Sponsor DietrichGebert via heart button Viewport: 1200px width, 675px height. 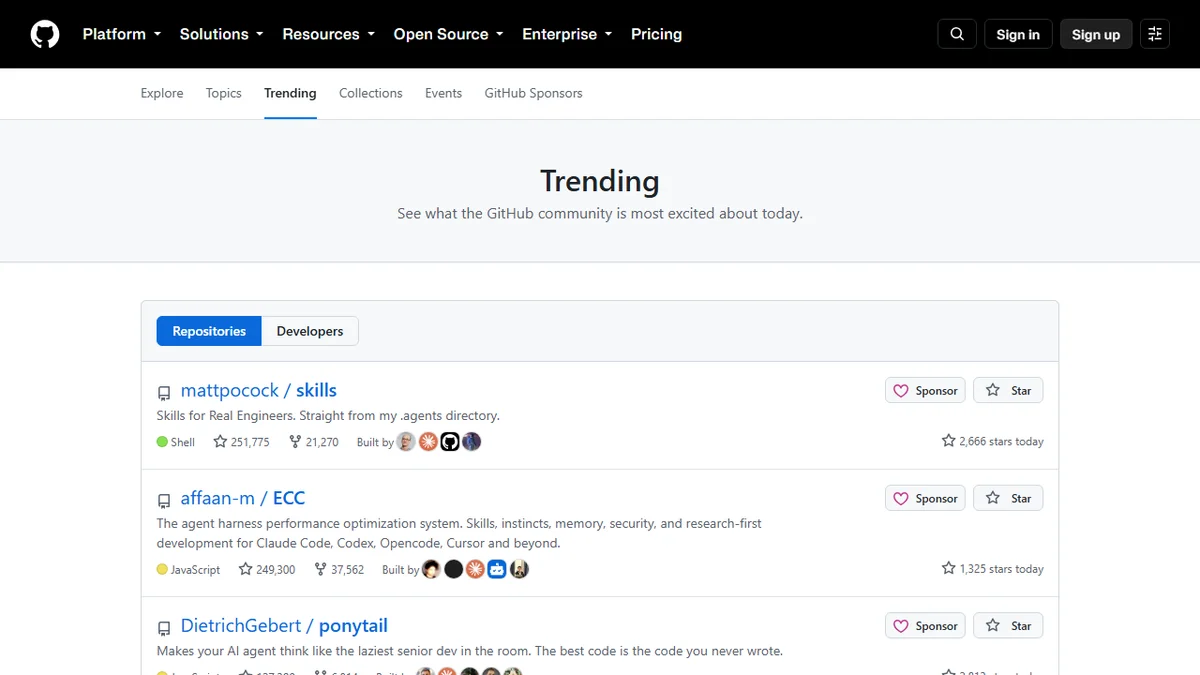(925, 626)
